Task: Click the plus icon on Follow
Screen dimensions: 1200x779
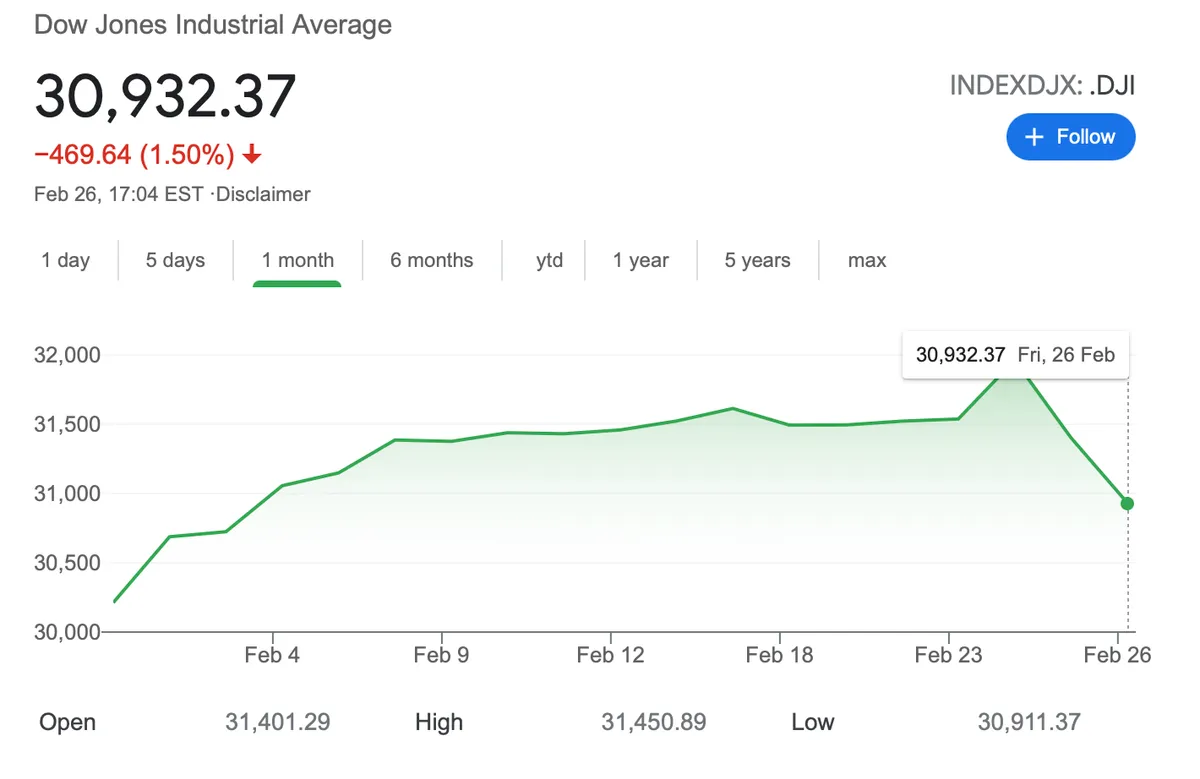Action: click(1035, 137)
